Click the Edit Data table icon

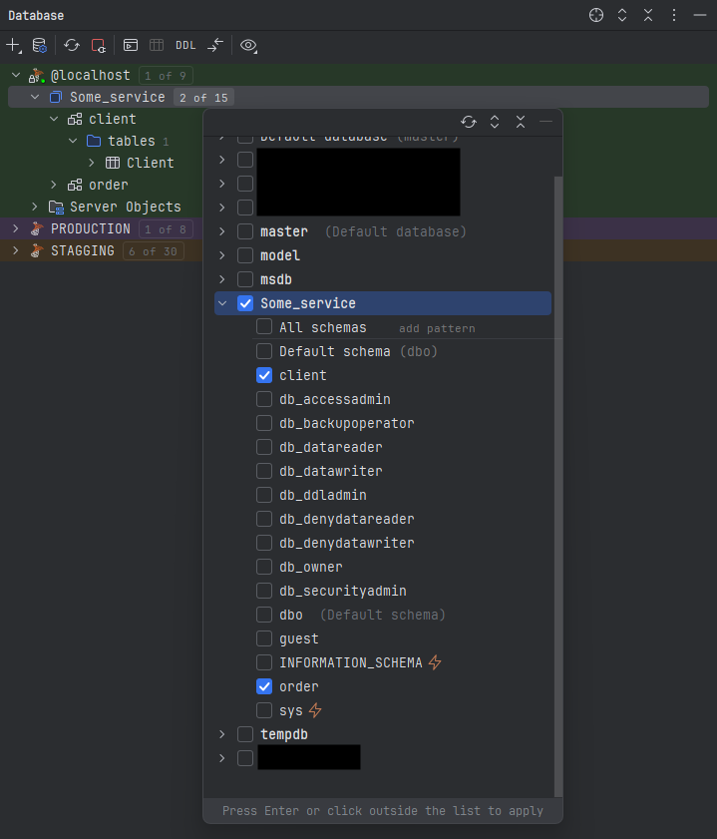[156, 45]
